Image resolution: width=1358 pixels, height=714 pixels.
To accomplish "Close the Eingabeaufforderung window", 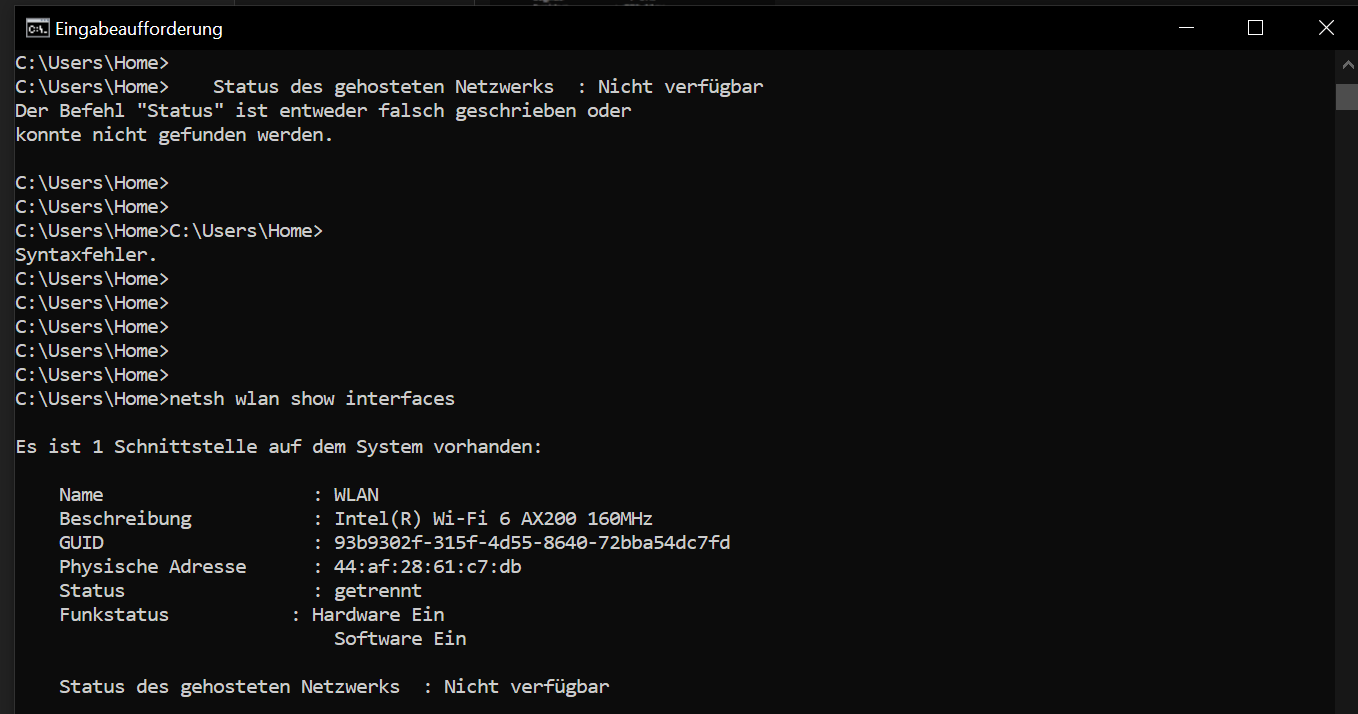I will tap(1324, 28).
